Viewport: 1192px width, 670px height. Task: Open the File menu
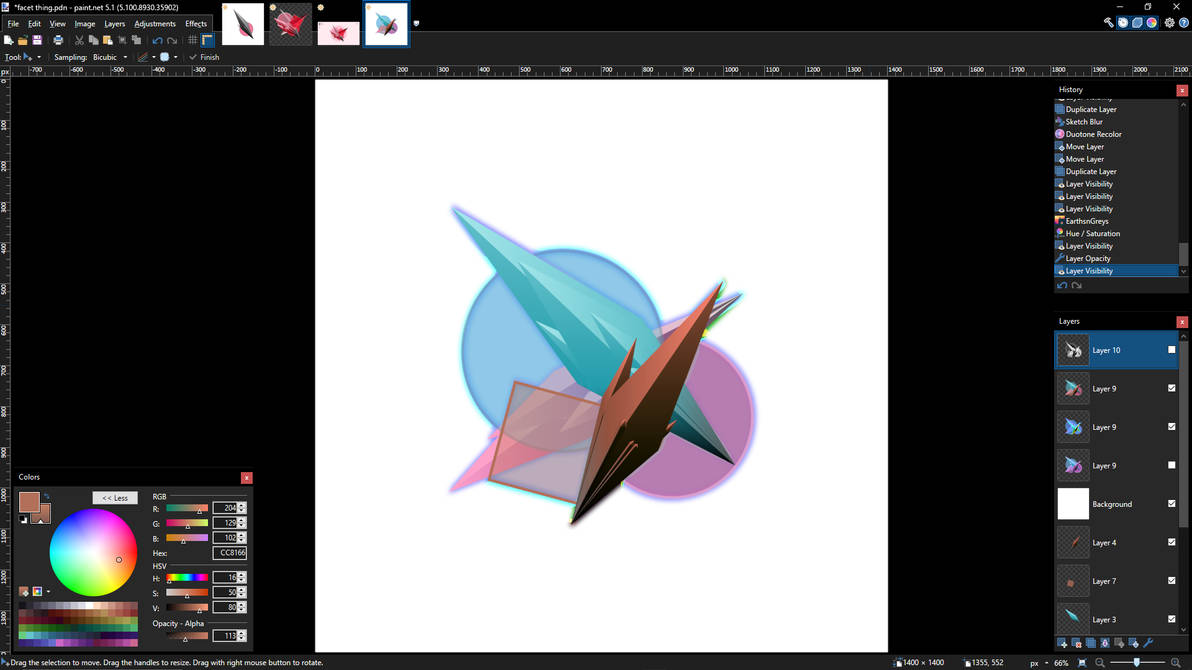[13, 24]
